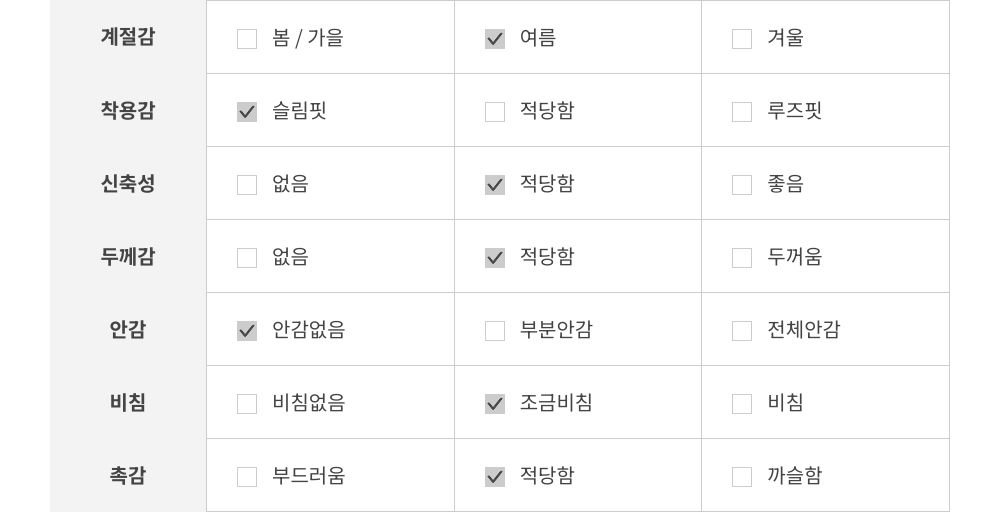The height and width of the screenshot is (512, 1000).
Task: Uncheck the 안감없음 lining checkbox
Action: pyautogui.click(x=247, y=331)
